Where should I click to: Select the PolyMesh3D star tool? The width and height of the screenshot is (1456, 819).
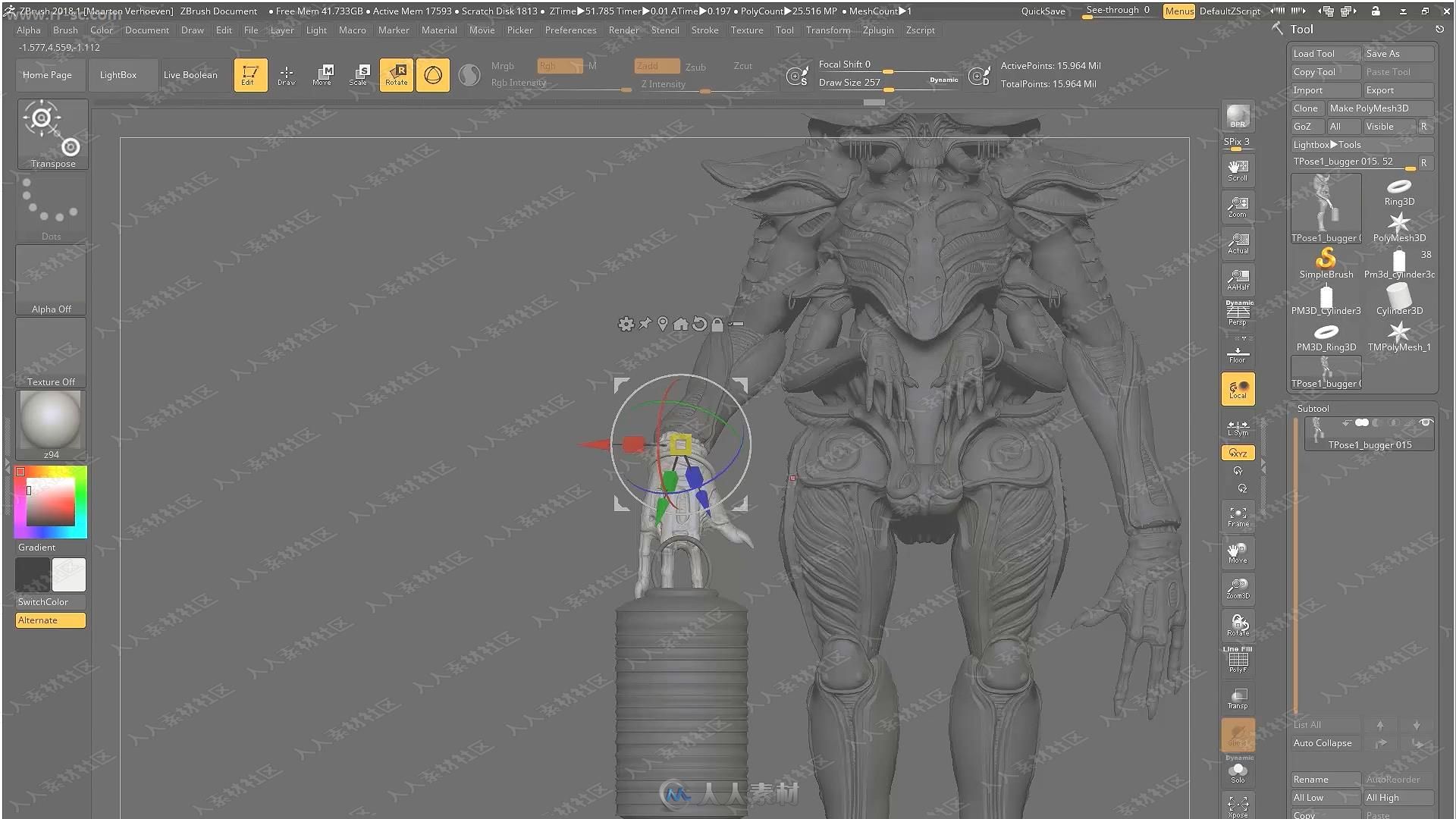pyautogui.click(x=1399, y=227)
